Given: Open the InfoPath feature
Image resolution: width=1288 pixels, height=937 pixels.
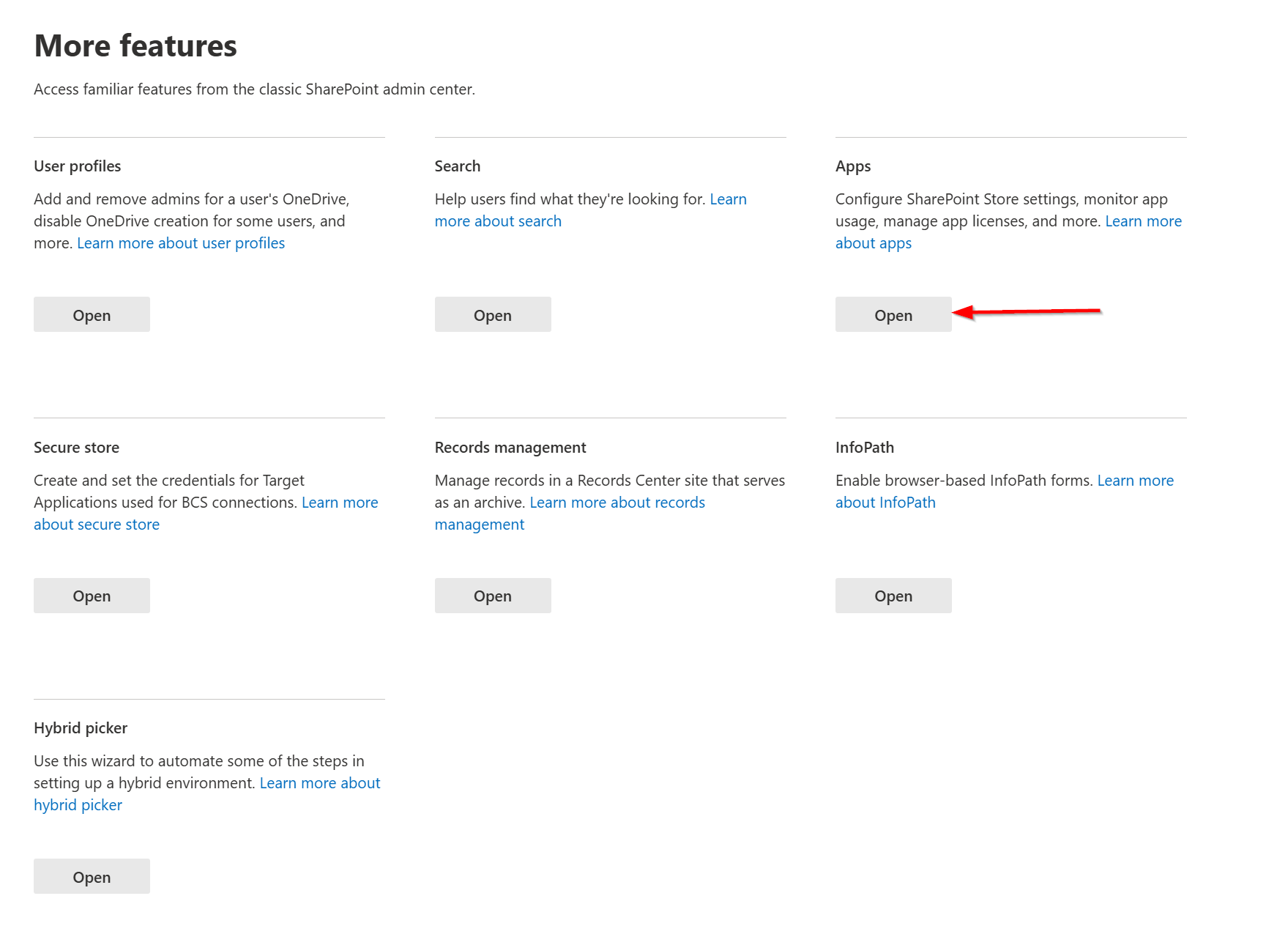Looking at the screenshot, I should [x=893, y=596].
